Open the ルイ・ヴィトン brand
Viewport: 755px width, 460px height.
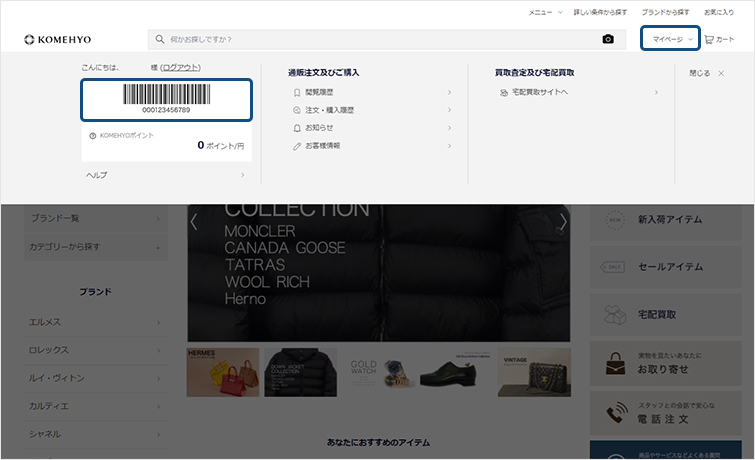(56, 378)
